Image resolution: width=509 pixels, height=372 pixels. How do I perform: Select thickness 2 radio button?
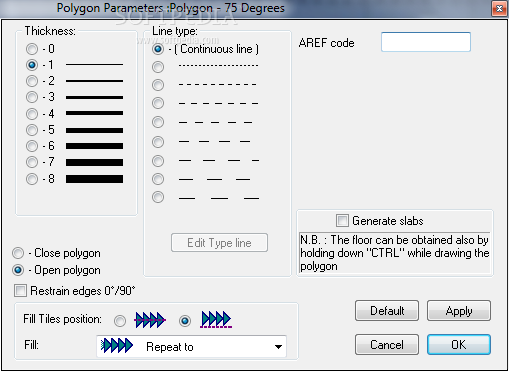[x=32, y=81]
